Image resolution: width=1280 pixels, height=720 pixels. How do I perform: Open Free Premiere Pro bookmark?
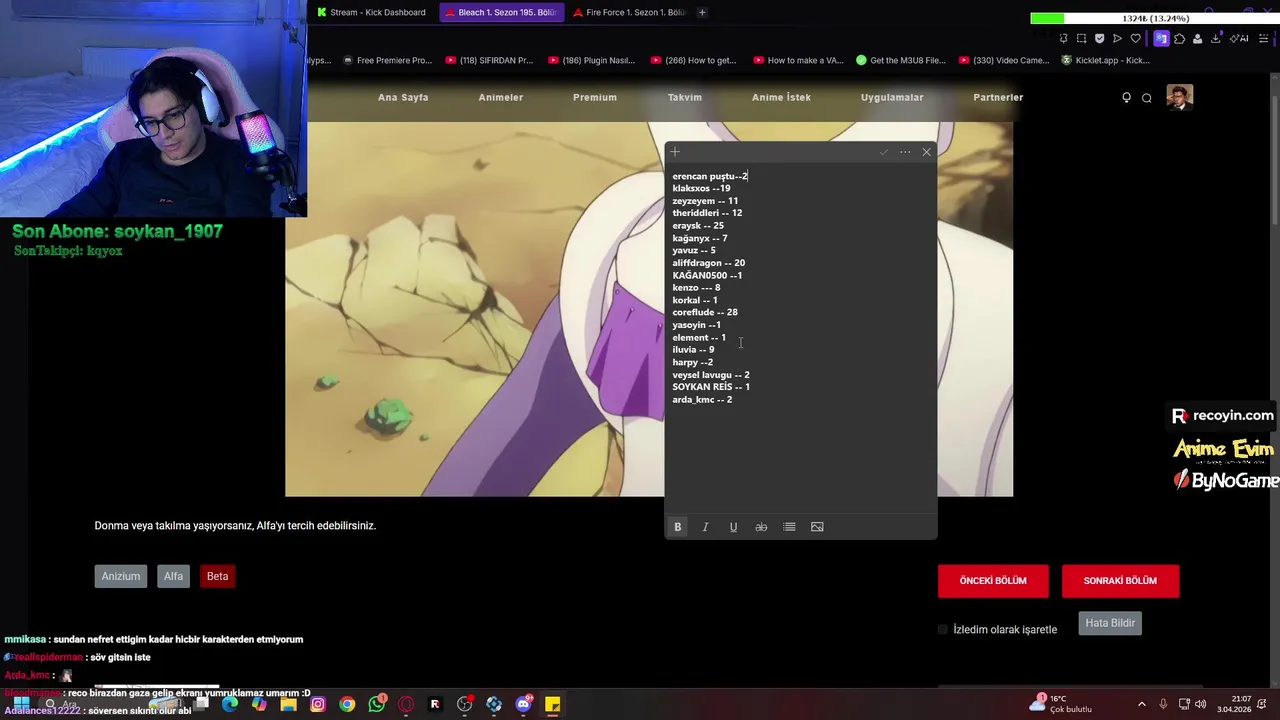tap(386, 60)
